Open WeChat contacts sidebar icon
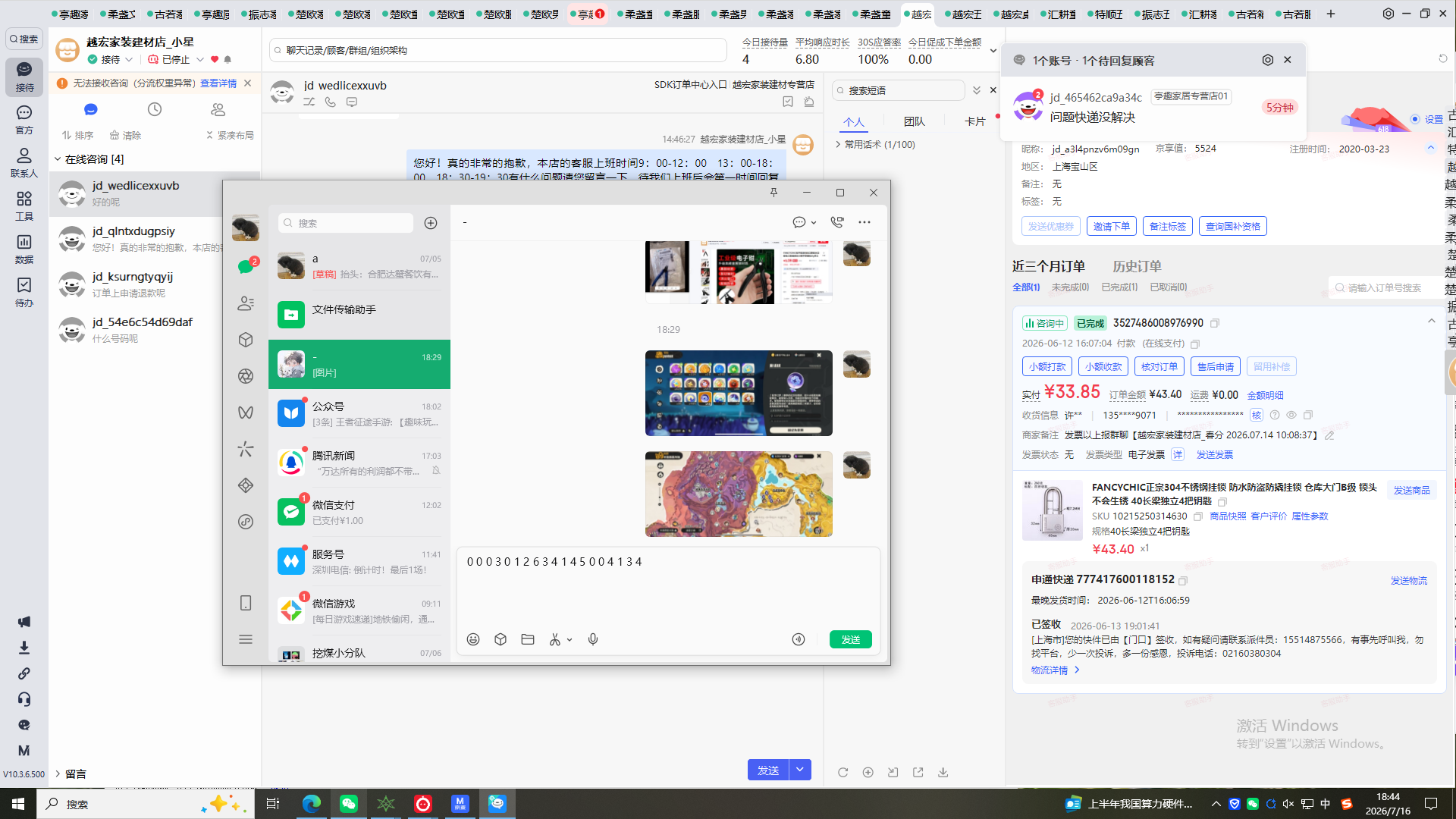This screenshot has width=1456, height=819. 246,303
